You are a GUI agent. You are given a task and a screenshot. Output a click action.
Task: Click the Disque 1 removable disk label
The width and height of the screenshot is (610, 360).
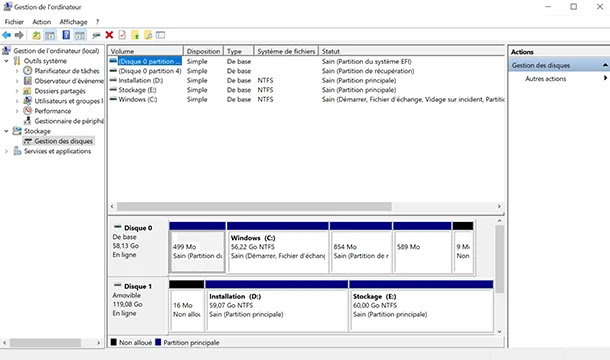click(138, 286)
